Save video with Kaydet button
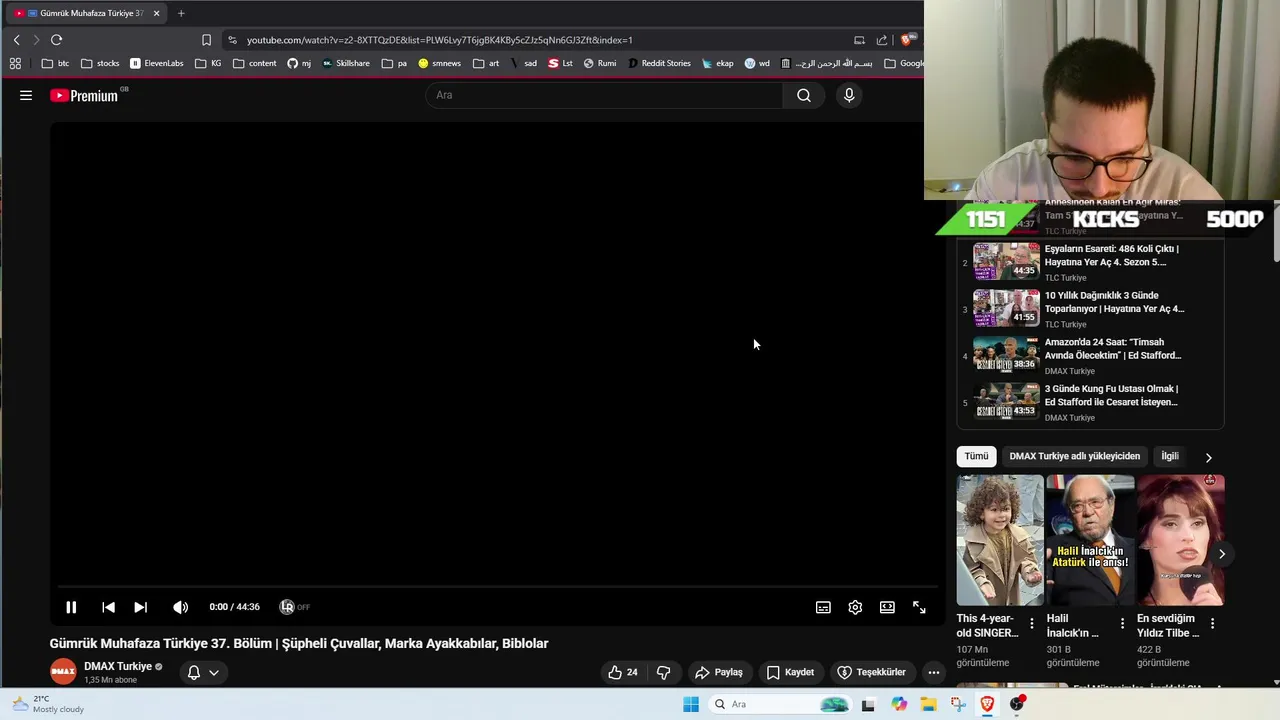This screenshot has width=1280, height=720. [x=790, y=672]
